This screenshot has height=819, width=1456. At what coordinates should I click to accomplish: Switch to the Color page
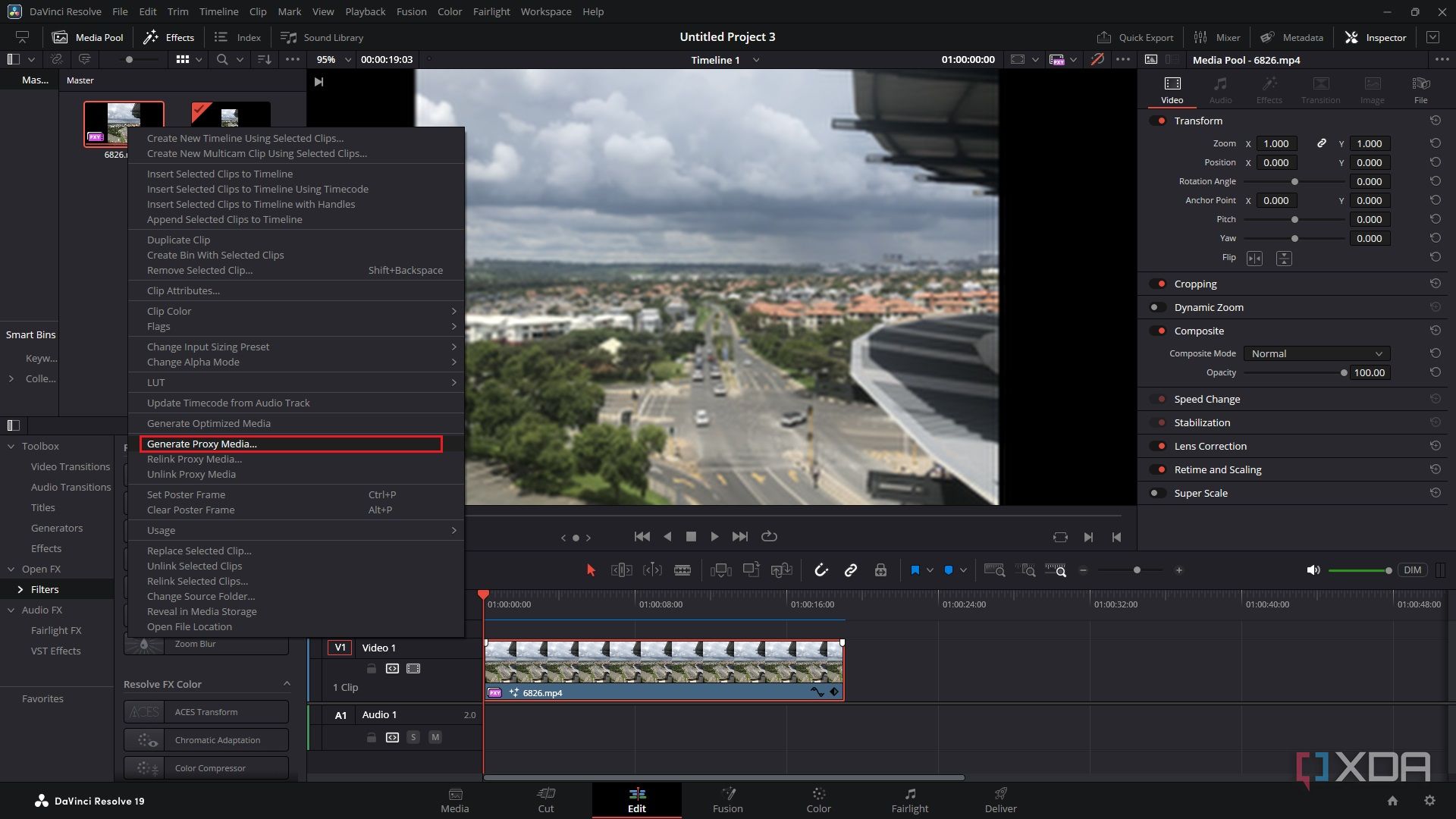(818, 800)
